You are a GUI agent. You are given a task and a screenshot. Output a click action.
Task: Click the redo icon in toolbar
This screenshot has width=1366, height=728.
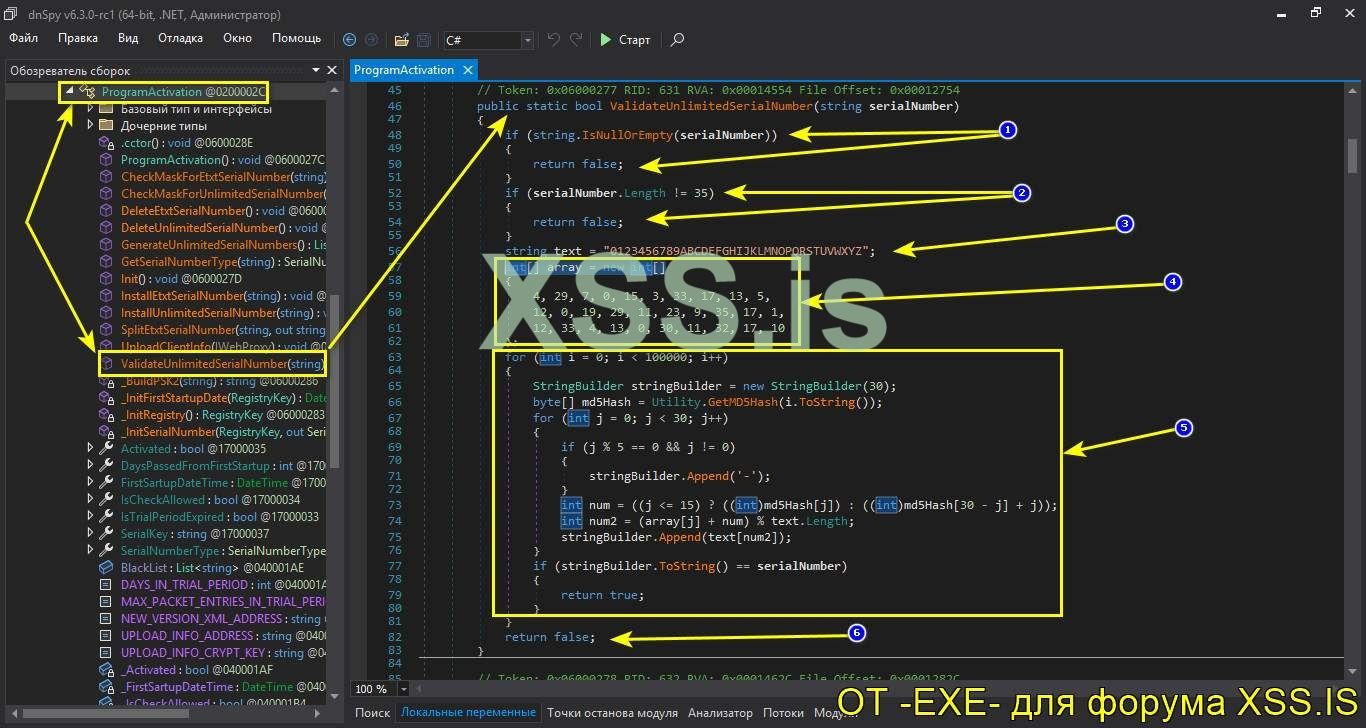576,40
